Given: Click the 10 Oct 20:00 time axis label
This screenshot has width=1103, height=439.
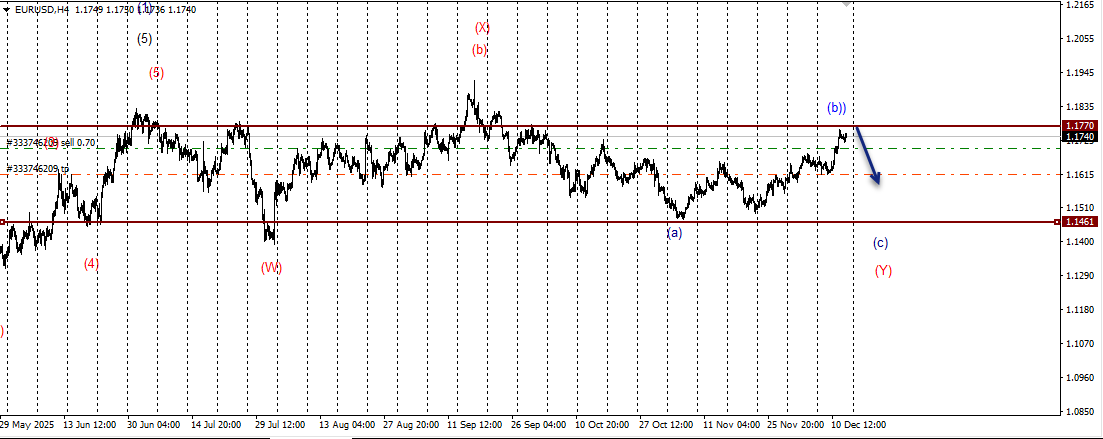Looking at the screenshot, I should [601, 425].
